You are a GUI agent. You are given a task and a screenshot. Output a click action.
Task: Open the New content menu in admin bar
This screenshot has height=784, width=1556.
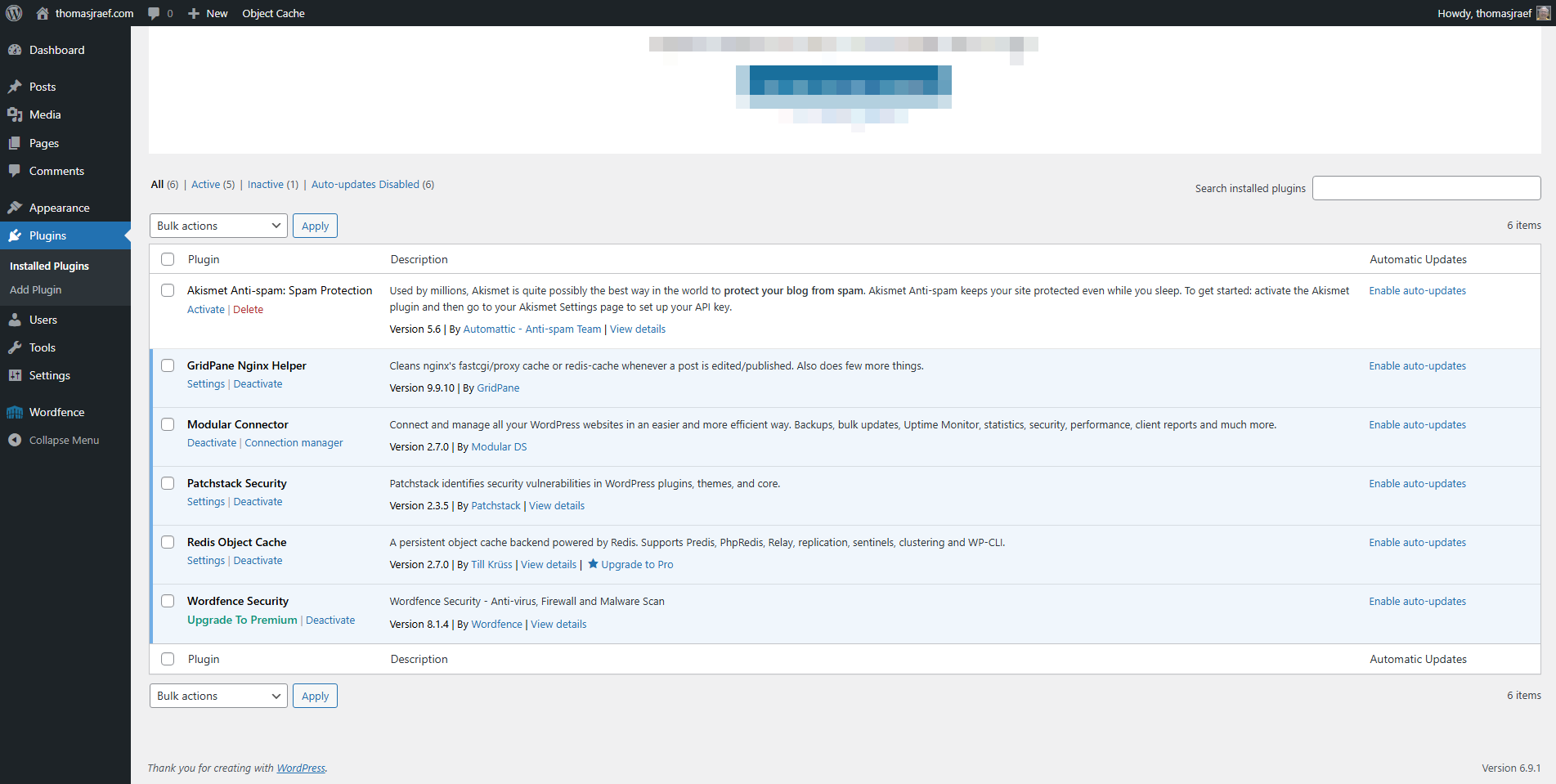click(x=209, y=13)
